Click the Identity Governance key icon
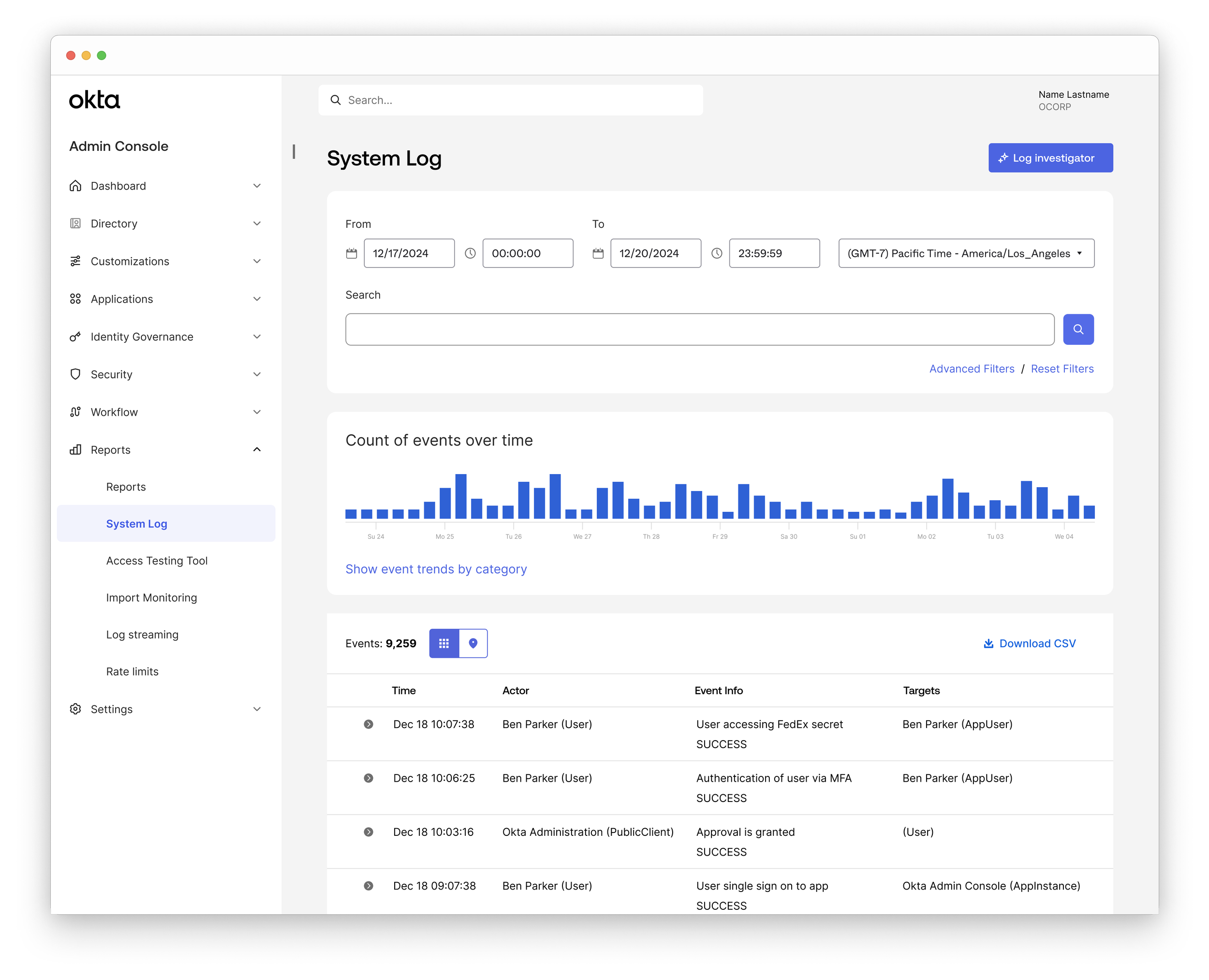The height and width of the screenshot is (980, 1209). (75, 337)
